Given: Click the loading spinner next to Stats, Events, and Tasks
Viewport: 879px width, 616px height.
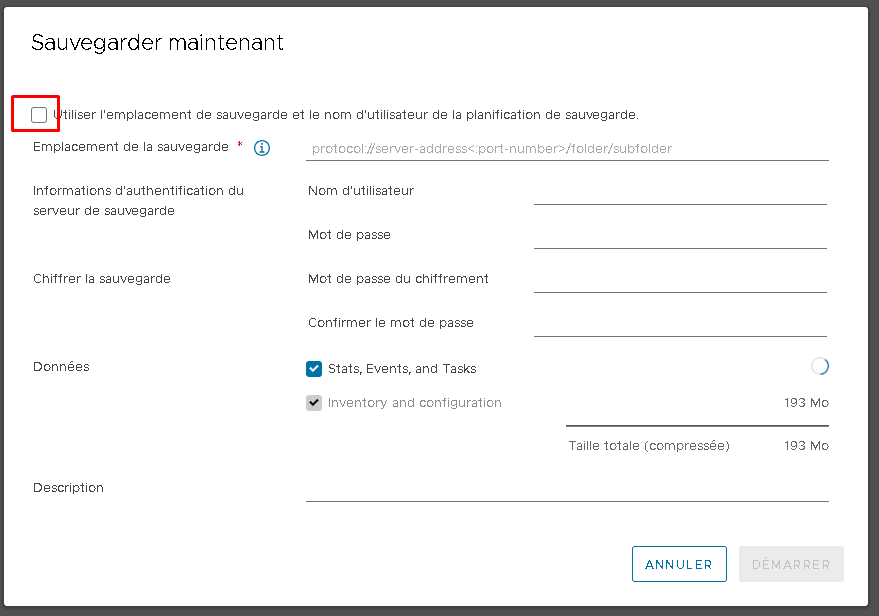Looking at the screenshot, I should (820, 367).
